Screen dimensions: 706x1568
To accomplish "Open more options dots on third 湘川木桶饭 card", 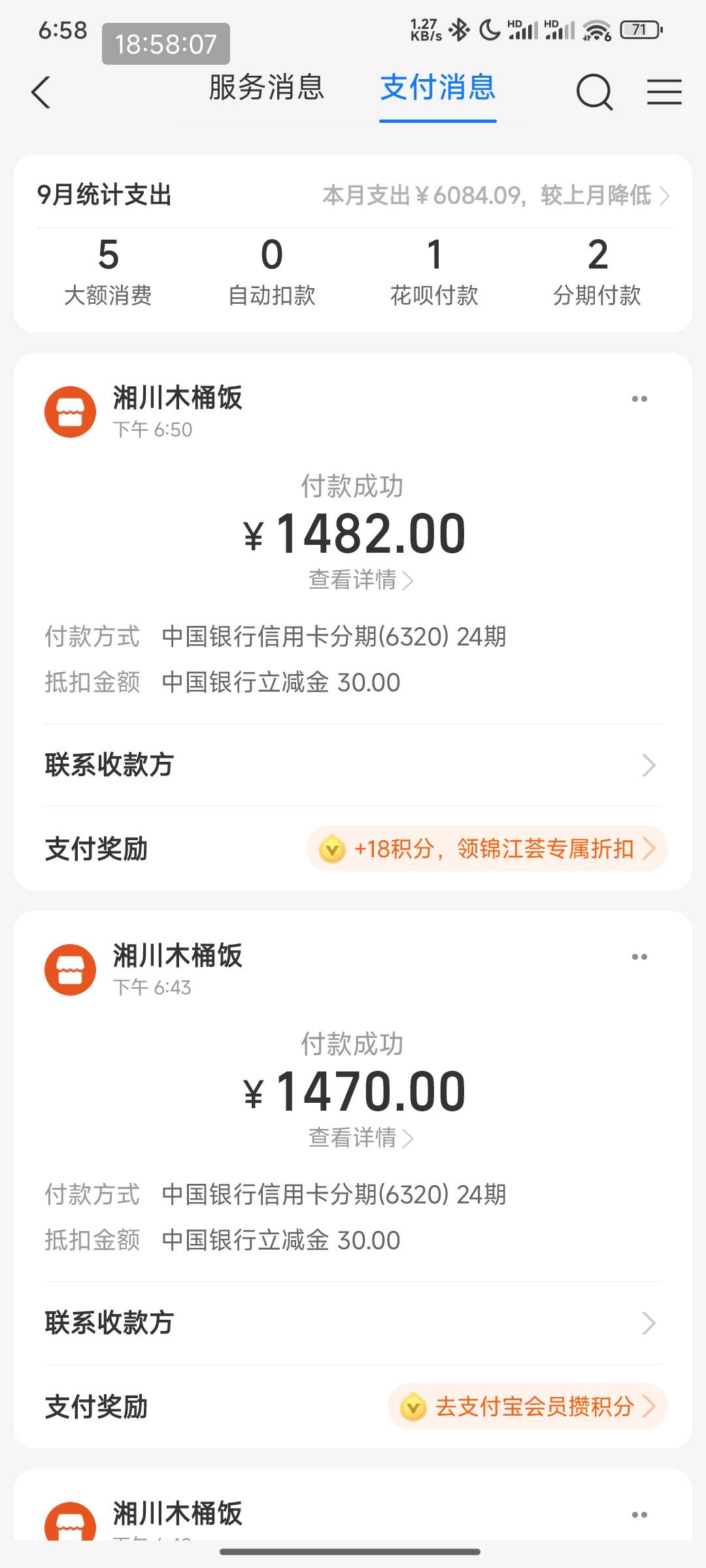I will (639, 1514).
